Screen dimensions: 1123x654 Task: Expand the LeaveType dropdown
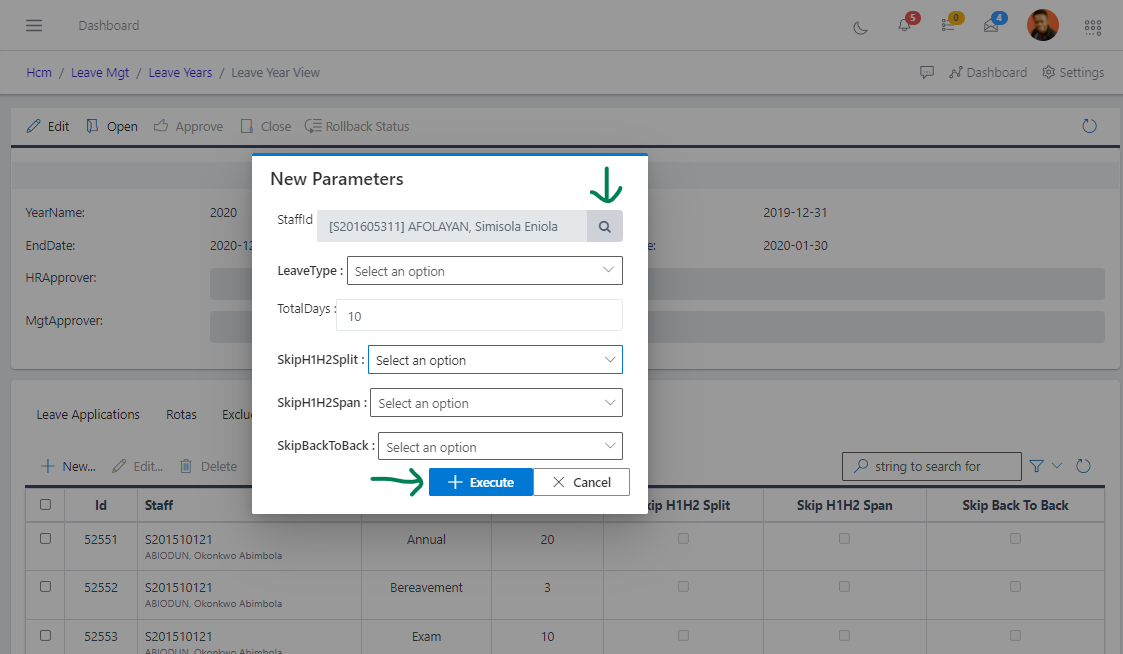pyautogui.click(x=484, y=271)
